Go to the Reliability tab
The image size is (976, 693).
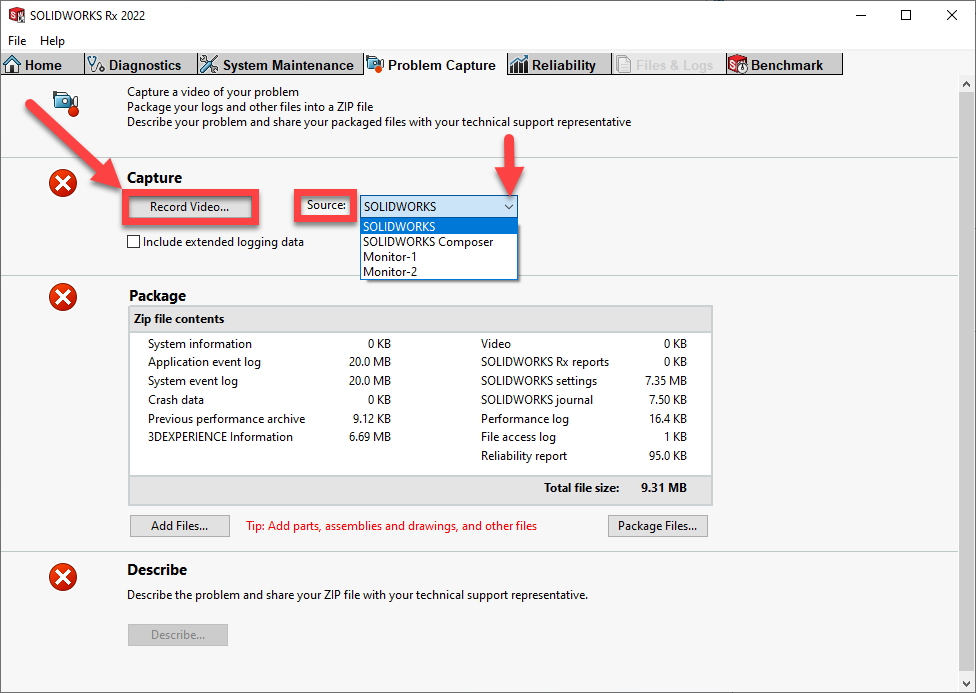[553, 65]
